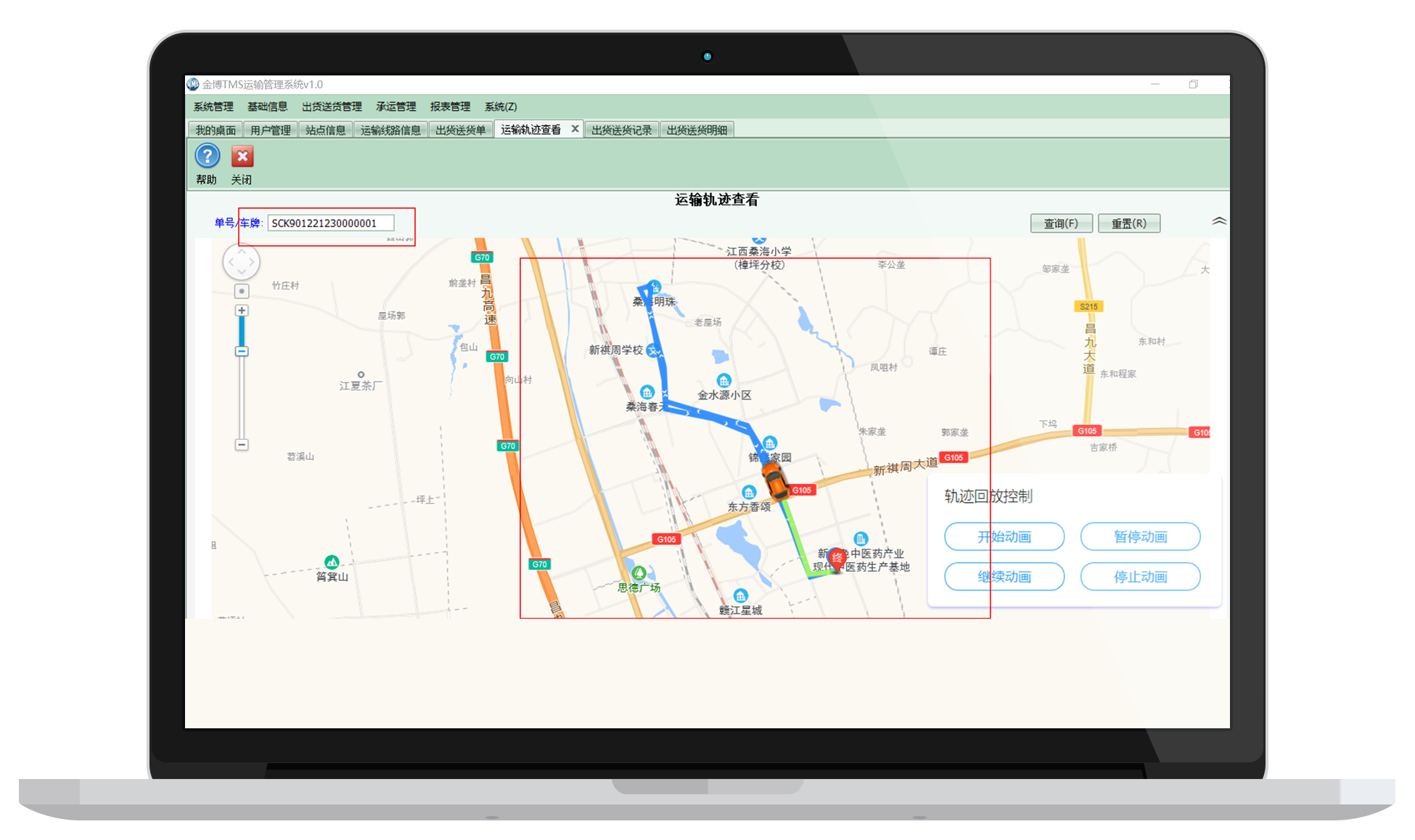Open the 报表管理 menu
Image resolution: width=1415 pixels, height=840 pixels.
pyautogui.click(x=450, y=107)
